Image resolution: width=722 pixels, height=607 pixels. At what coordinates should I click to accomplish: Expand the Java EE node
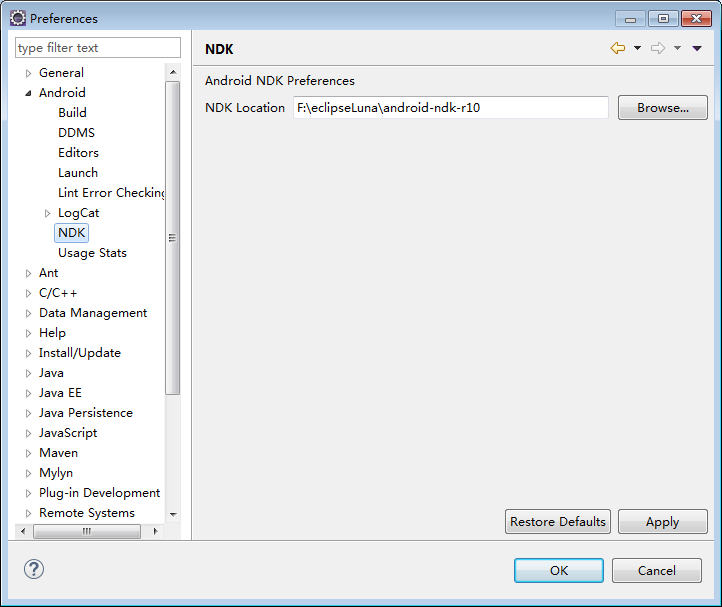(29, 393)
